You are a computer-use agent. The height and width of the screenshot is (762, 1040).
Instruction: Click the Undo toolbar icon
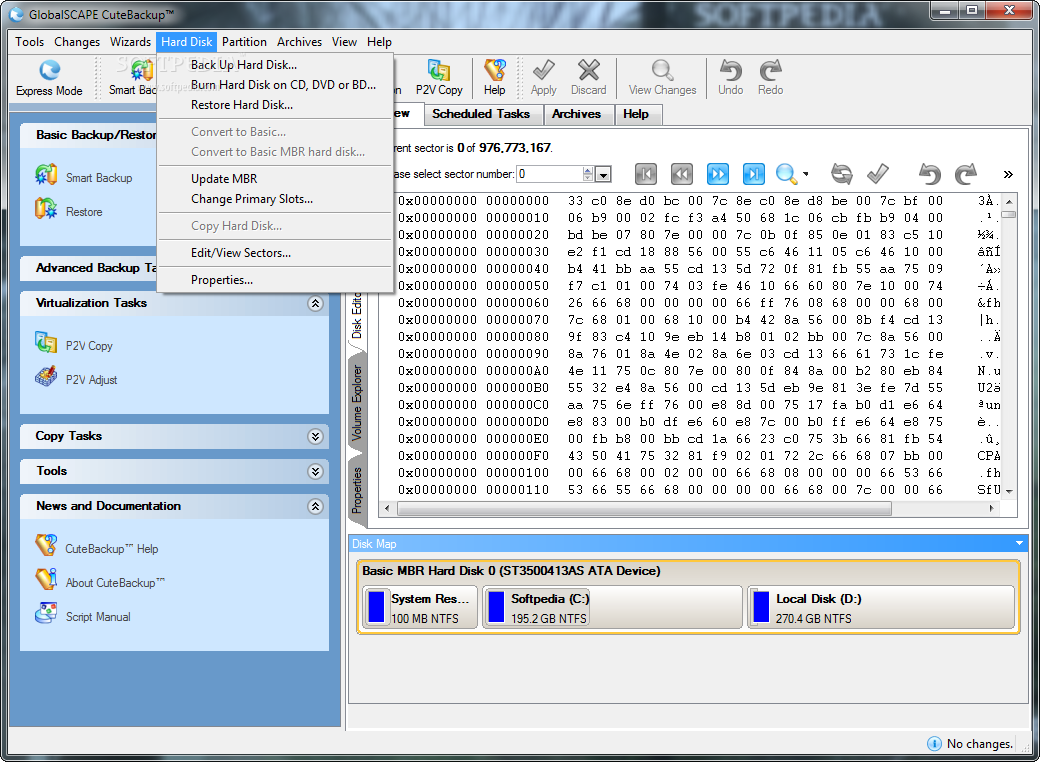coord(730,78)
